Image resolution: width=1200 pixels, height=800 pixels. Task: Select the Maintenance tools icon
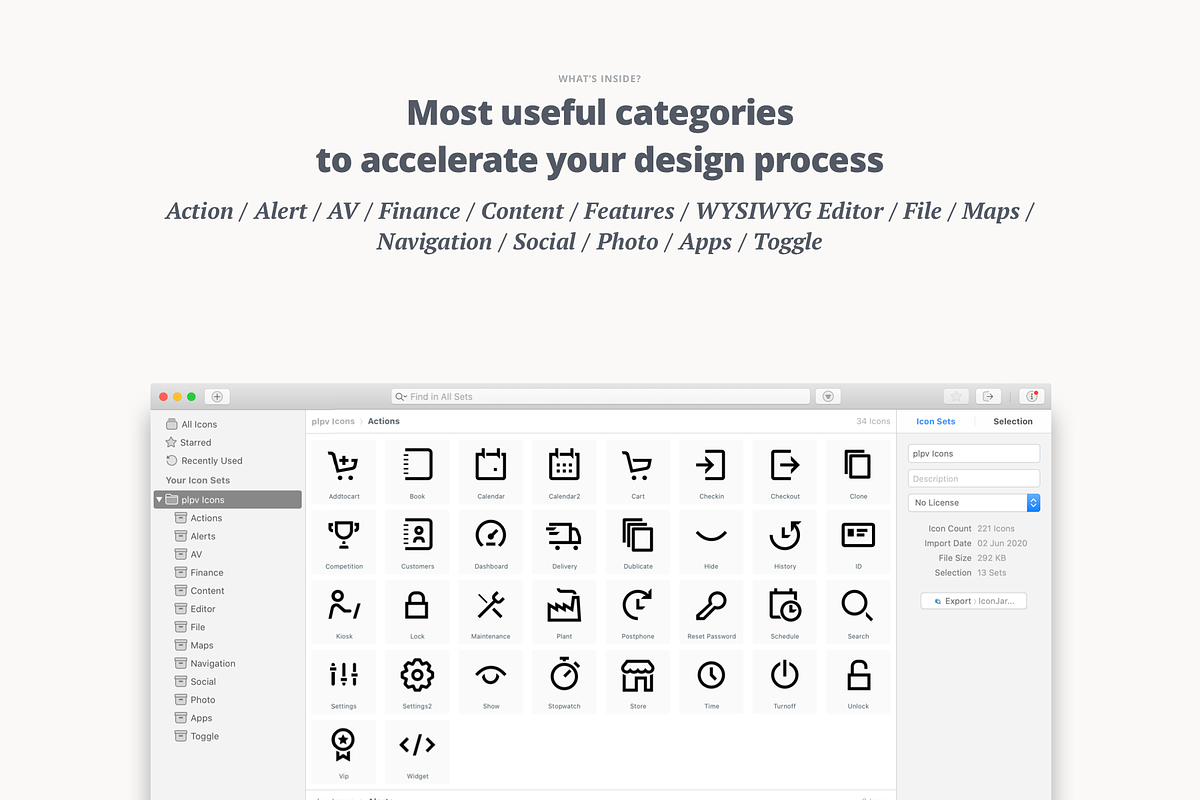(491, 607)
